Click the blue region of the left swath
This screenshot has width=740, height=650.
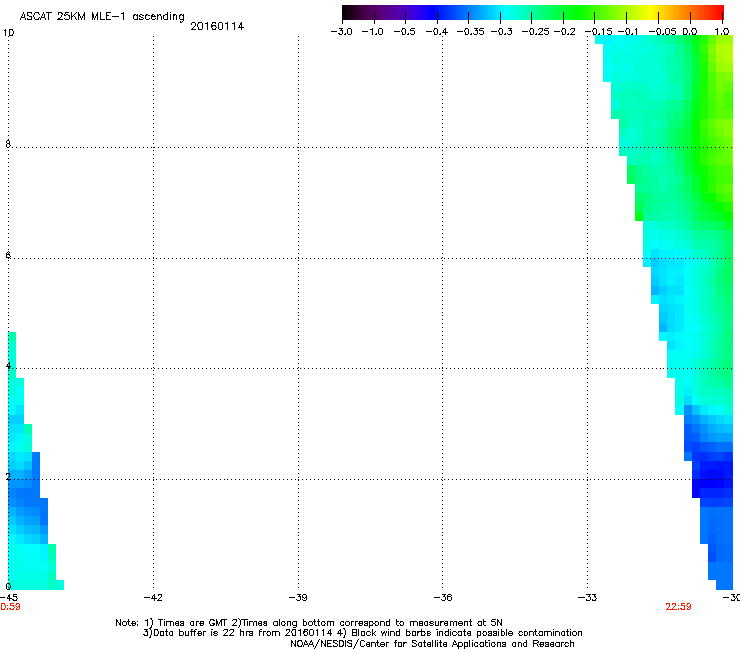29,496
